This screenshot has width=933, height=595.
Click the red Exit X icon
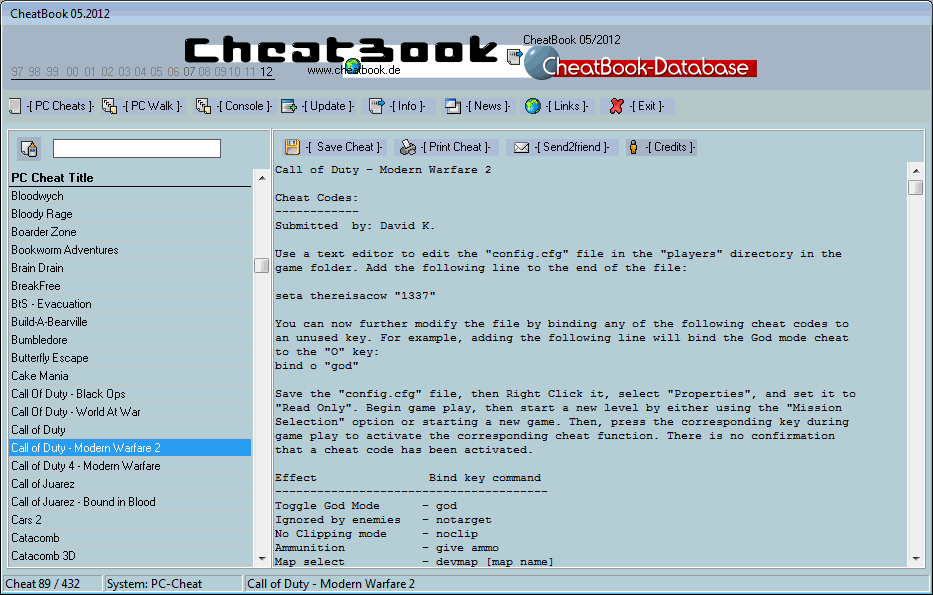pyautogui.click(x=616, y=107)
